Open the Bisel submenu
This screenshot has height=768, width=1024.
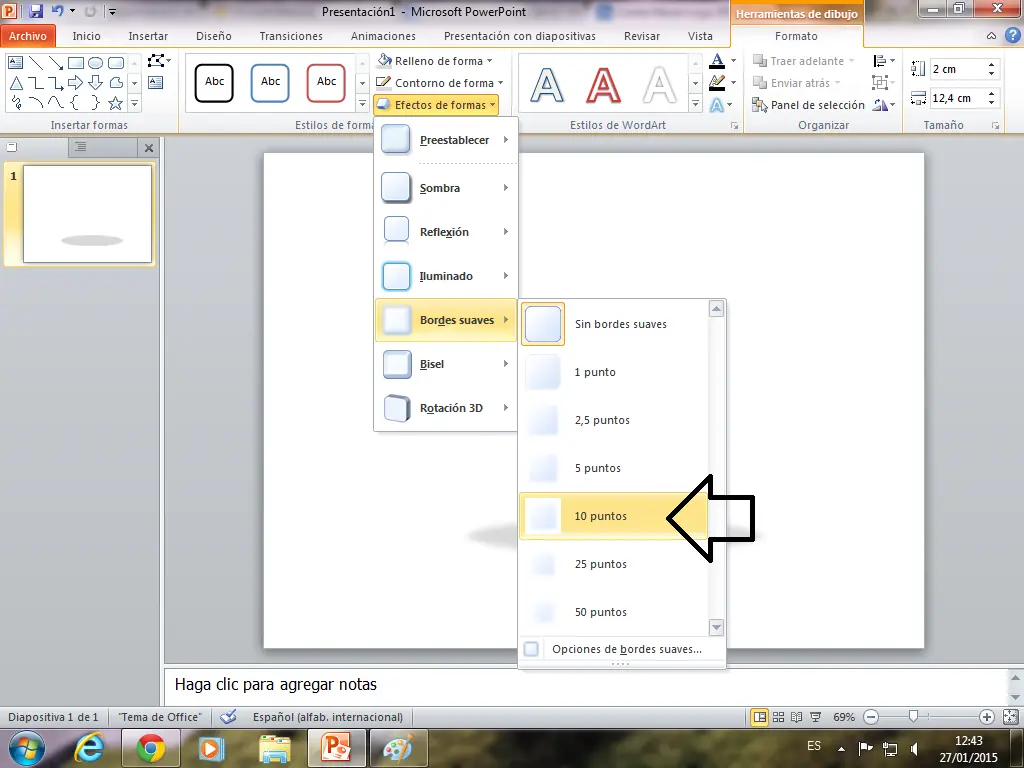tap(446, 364)
